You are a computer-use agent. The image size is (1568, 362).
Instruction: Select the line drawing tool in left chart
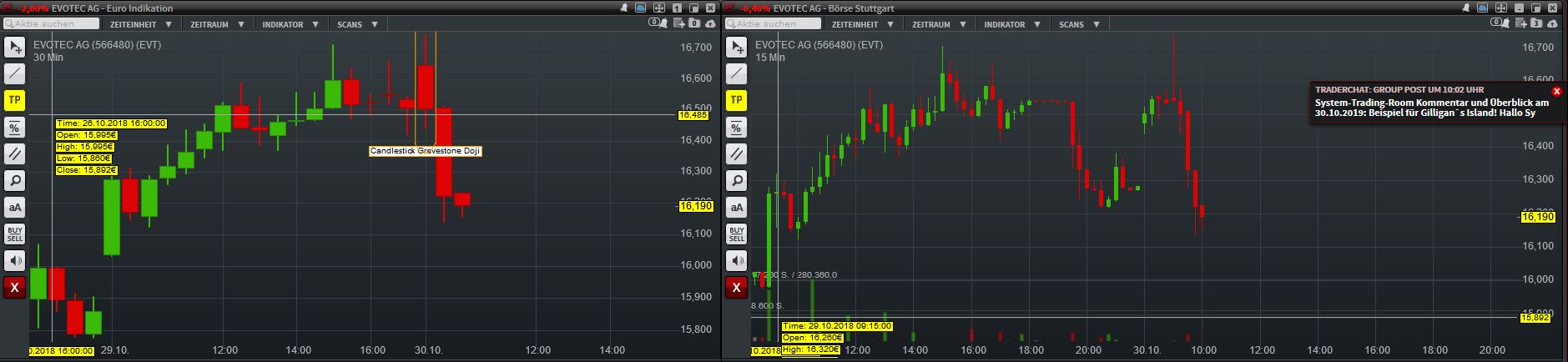tap(15, 73)
